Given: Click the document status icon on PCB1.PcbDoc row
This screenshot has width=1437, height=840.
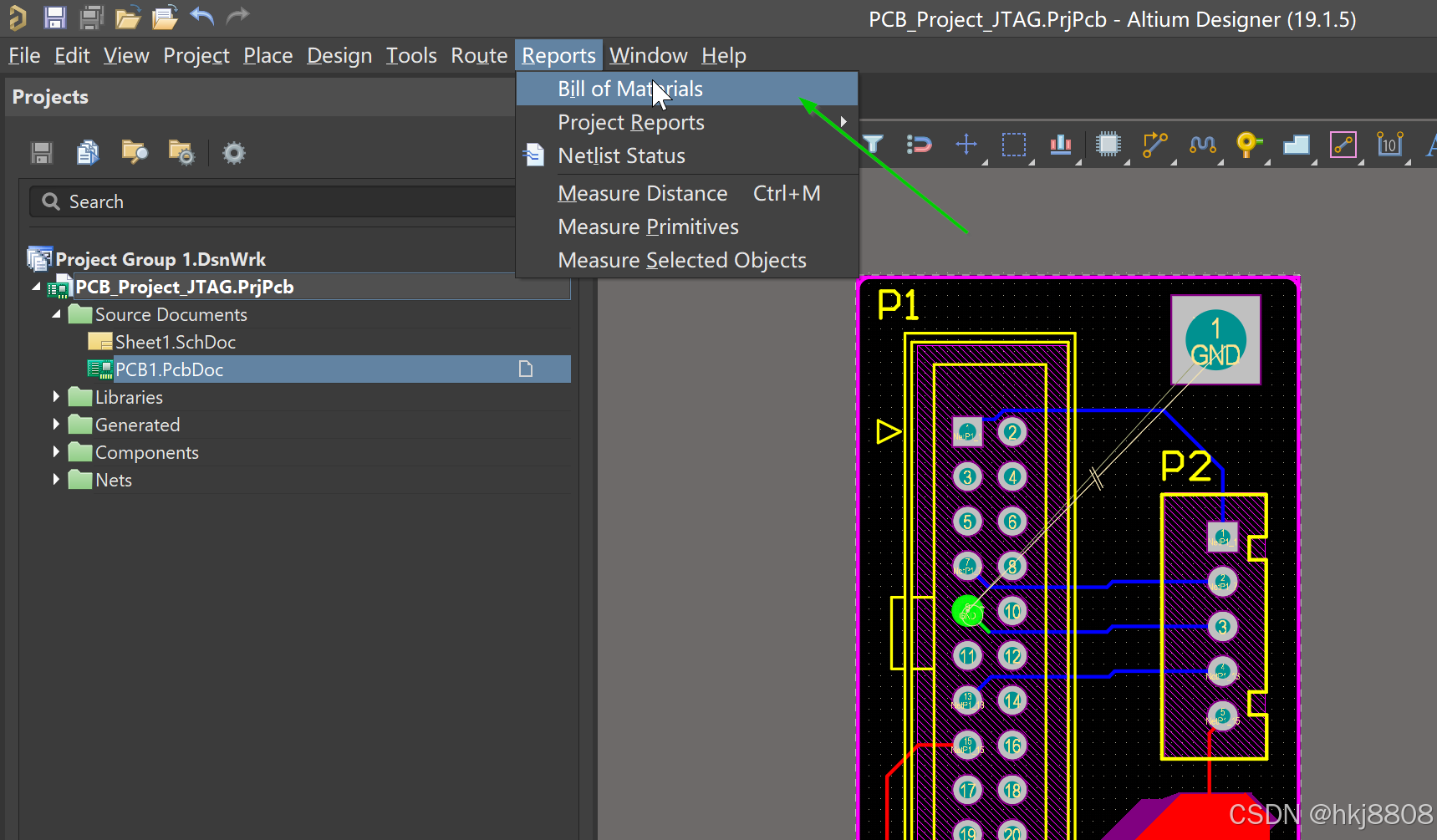Looking at the screenshot, I should (x=526, y=369).
